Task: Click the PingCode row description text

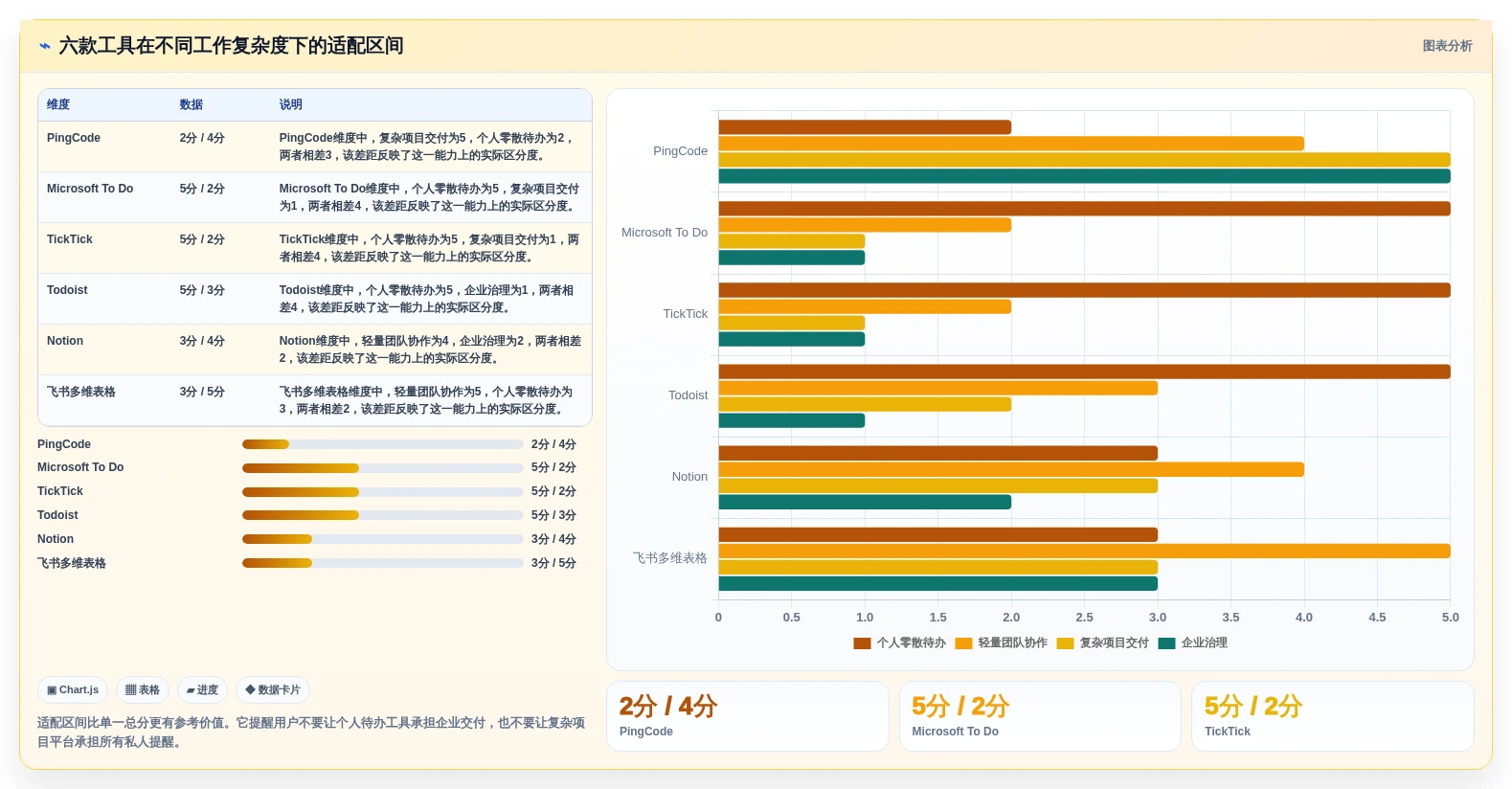Action: (429, 147)
